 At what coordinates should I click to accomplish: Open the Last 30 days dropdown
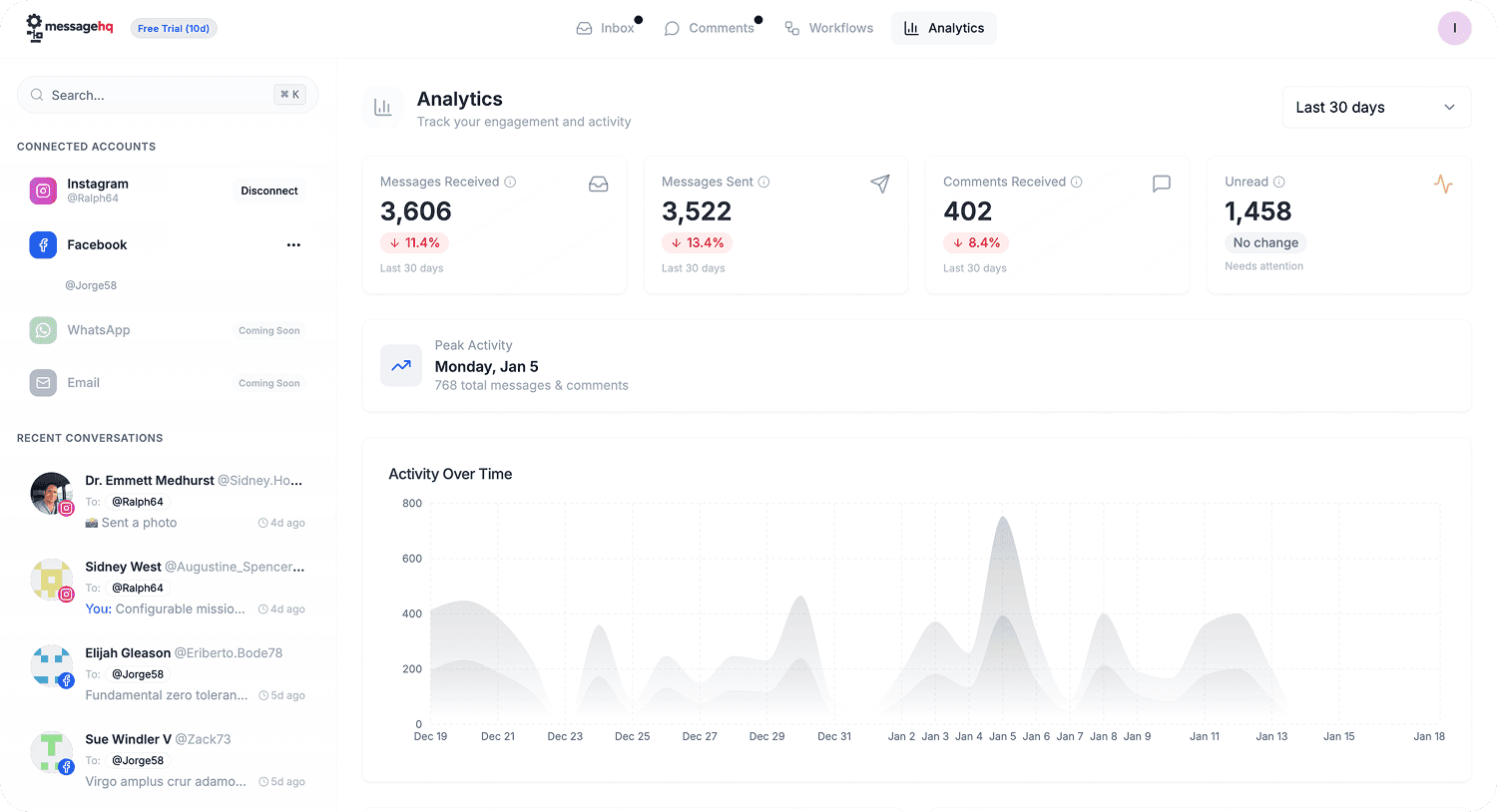1375,107
